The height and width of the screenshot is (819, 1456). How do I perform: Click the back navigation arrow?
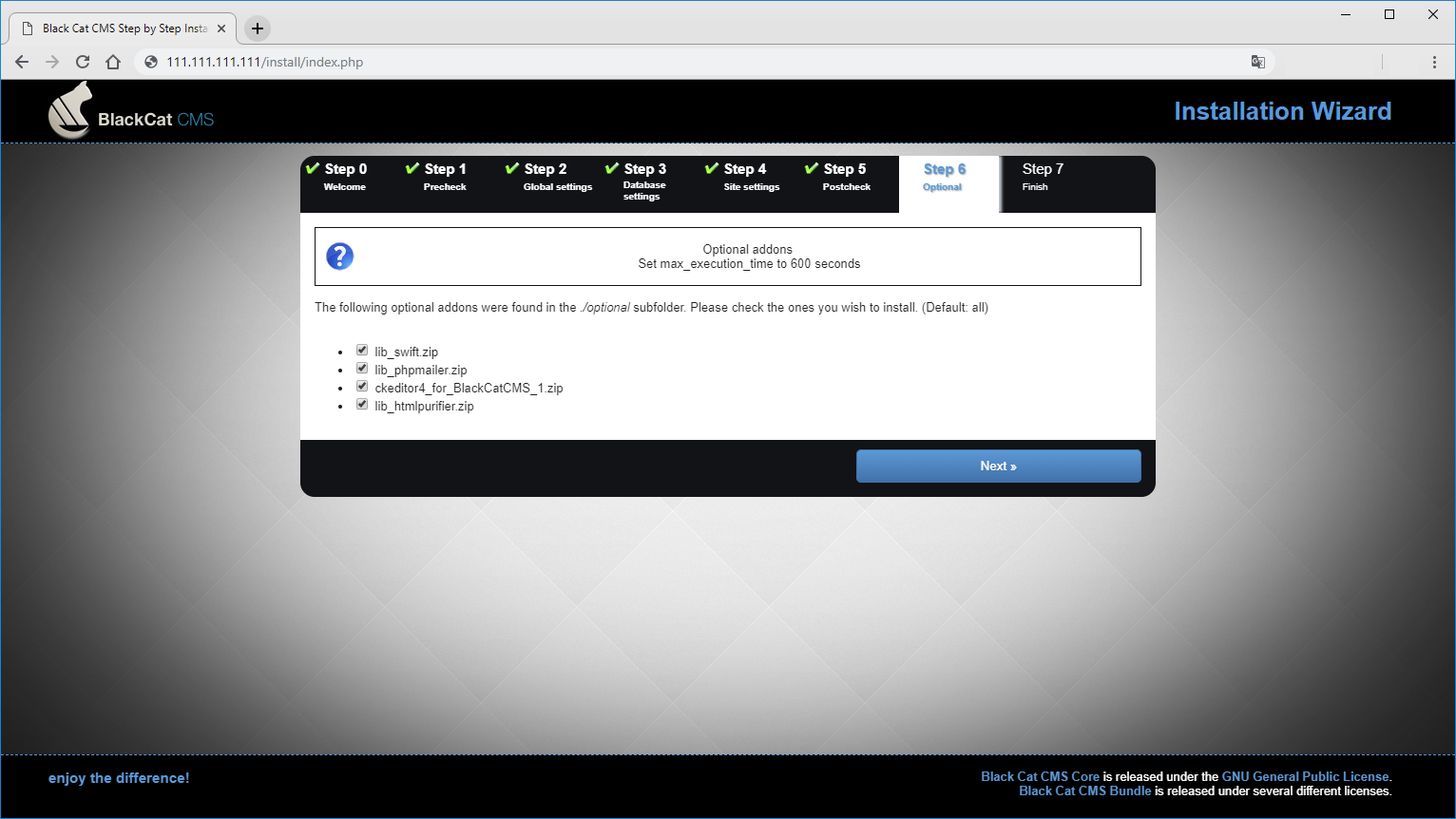[x=21, y=62]
